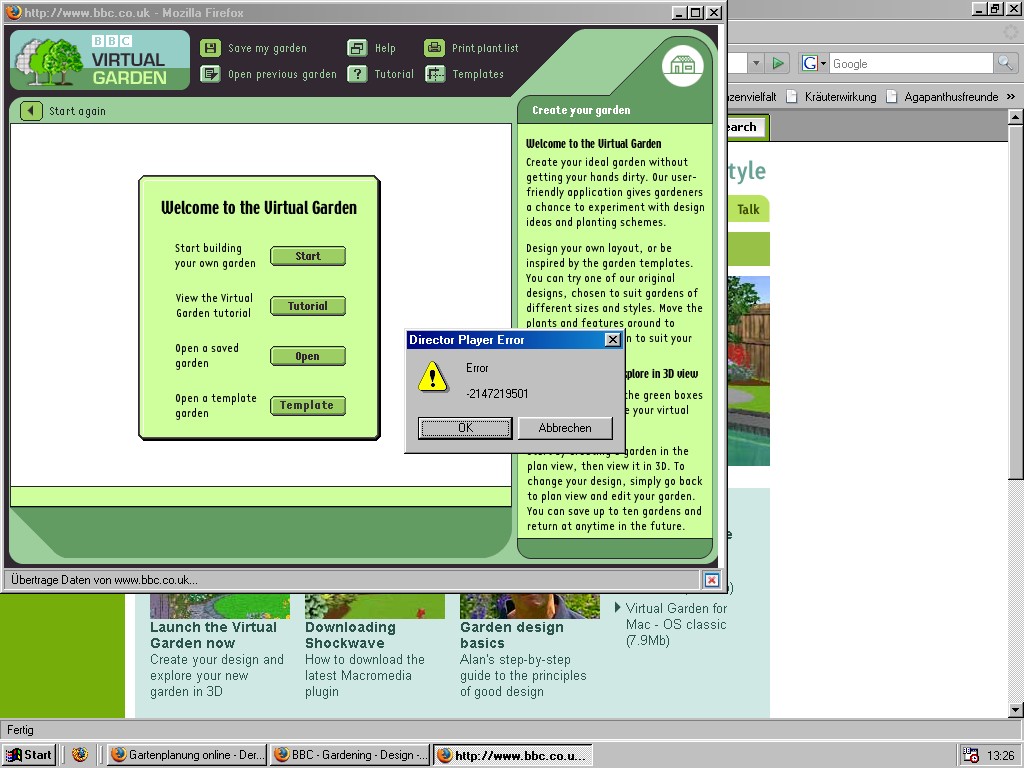Switch to BBC - Gardening - Design taskbar window
This screenshot has width=1024, height=768.
click(350, 755)
